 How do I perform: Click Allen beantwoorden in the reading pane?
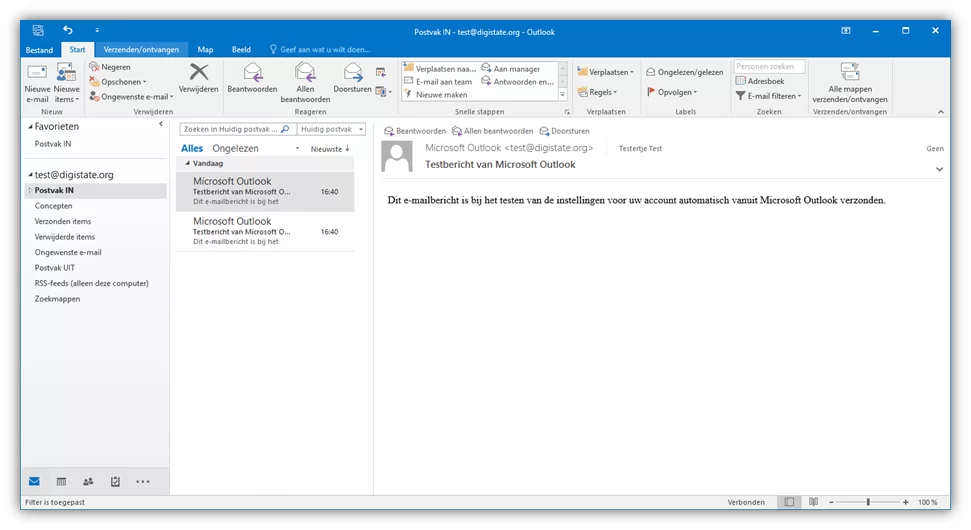pos(492,131)
